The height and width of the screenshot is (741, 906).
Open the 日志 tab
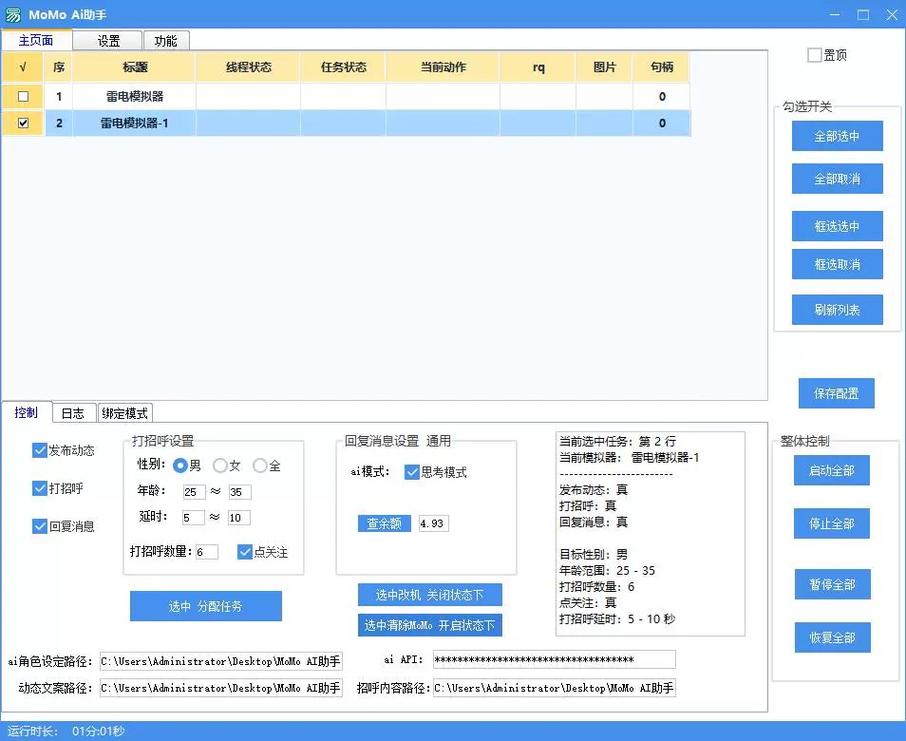click(x=73, y=413)
